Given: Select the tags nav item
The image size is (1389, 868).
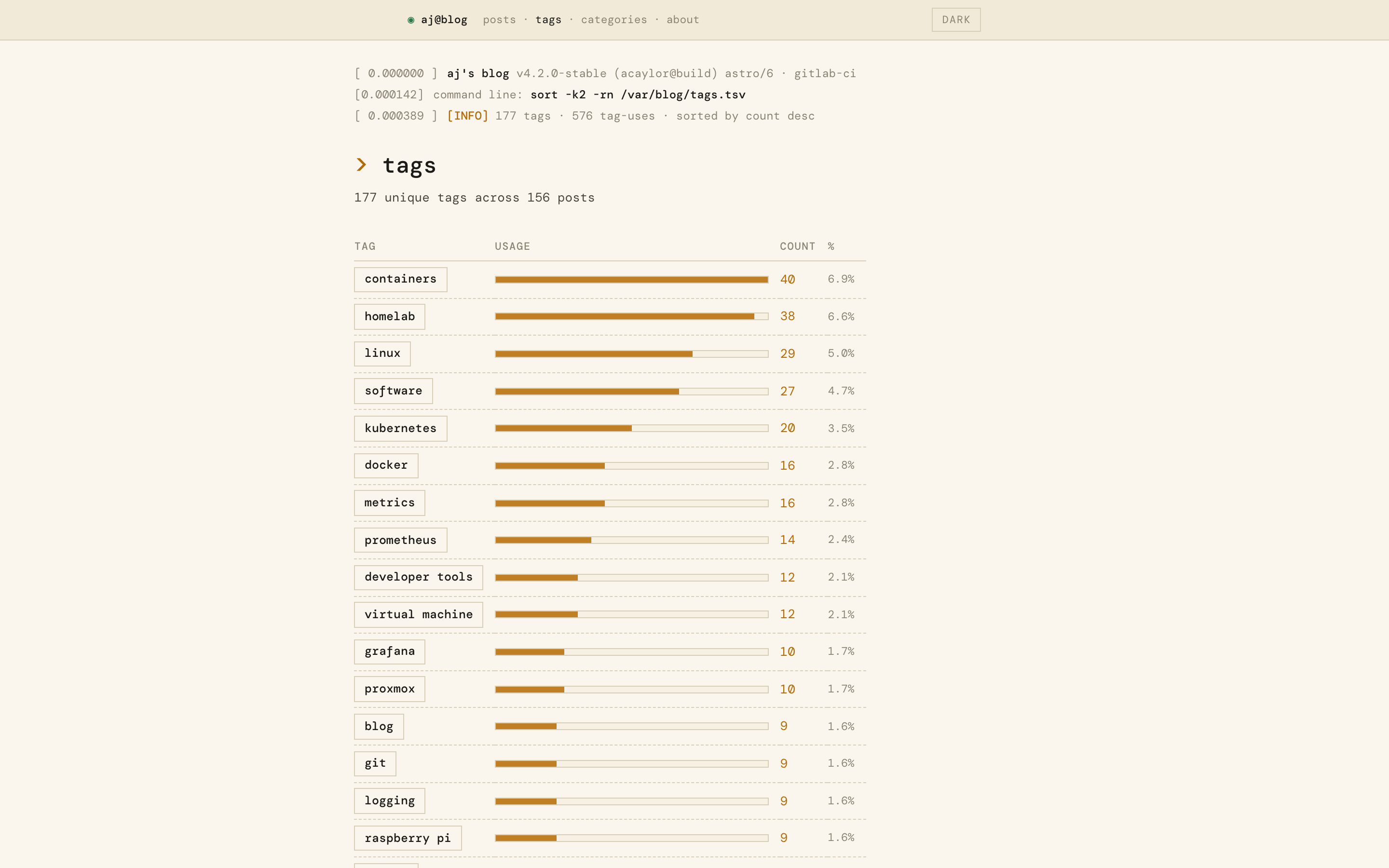Looking at the screenshot, I should pos(548,20).
